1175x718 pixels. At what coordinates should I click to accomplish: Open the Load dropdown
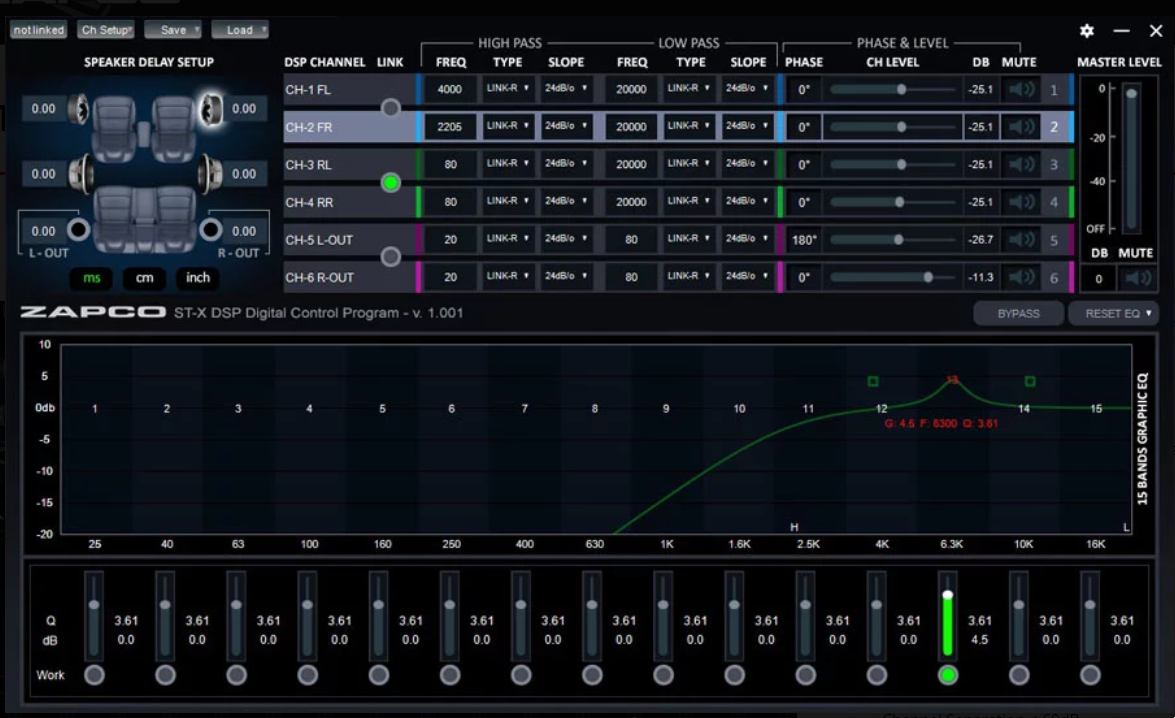[240, 30]
